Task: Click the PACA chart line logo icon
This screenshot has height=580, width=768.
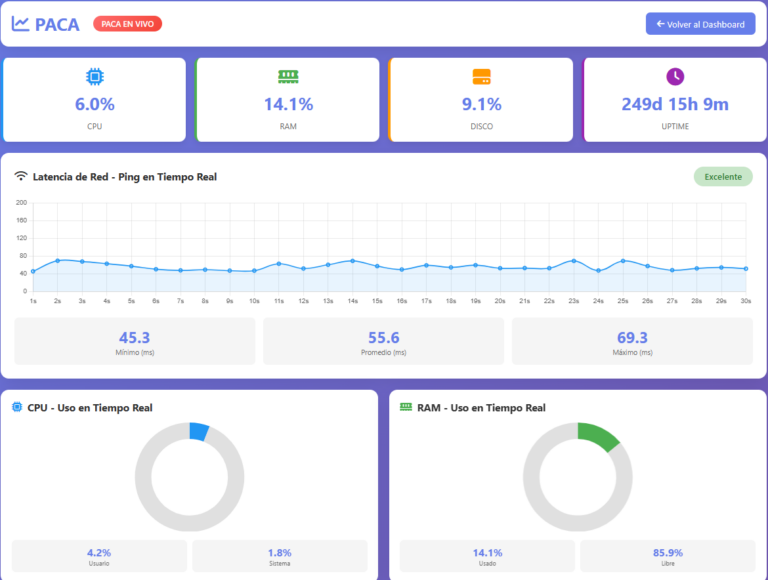Action: [20, 24]
